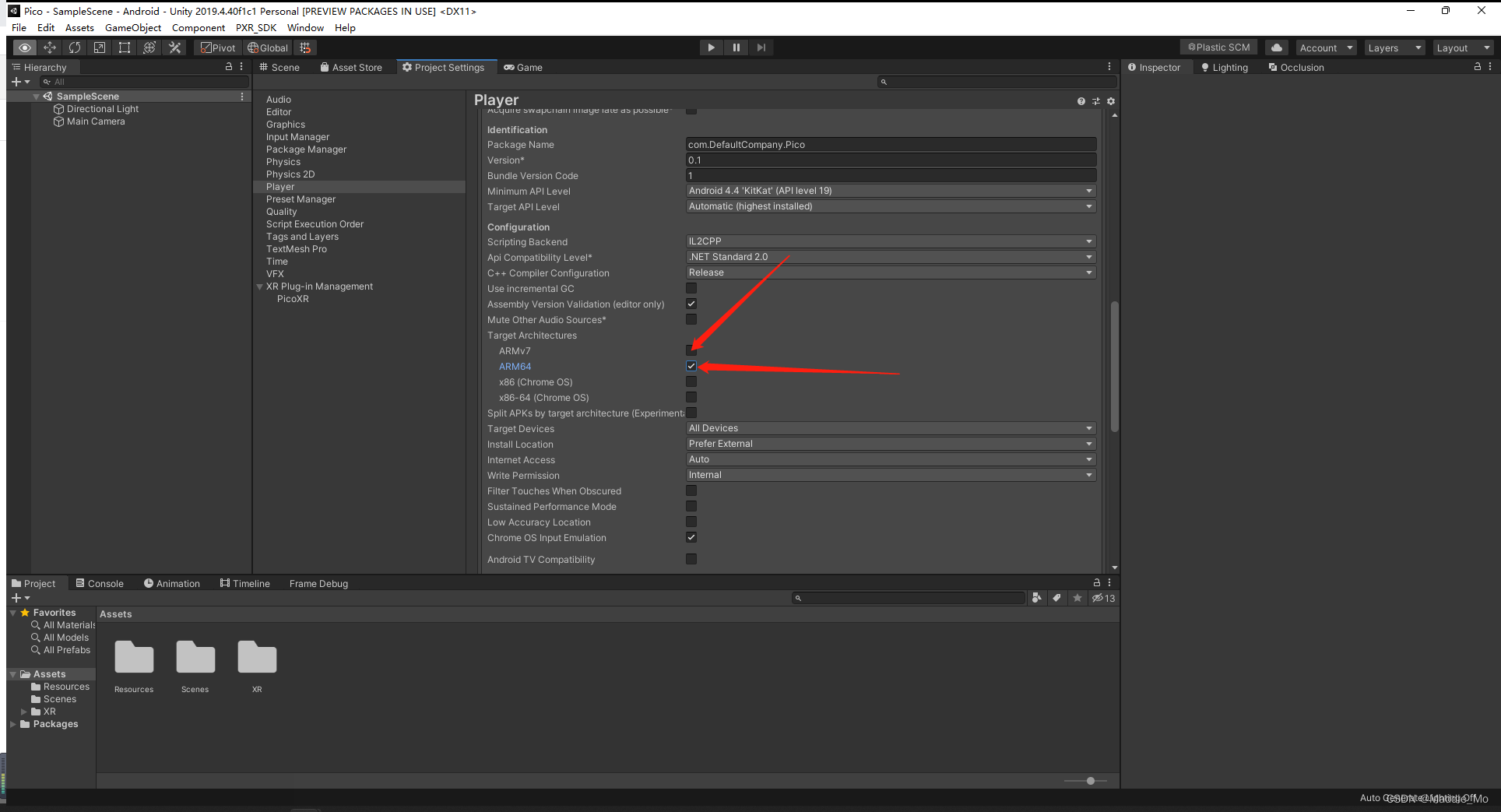Screen dimensions: 1501x812
Task: Select the Move tool
Action: [x=50, y=47]
